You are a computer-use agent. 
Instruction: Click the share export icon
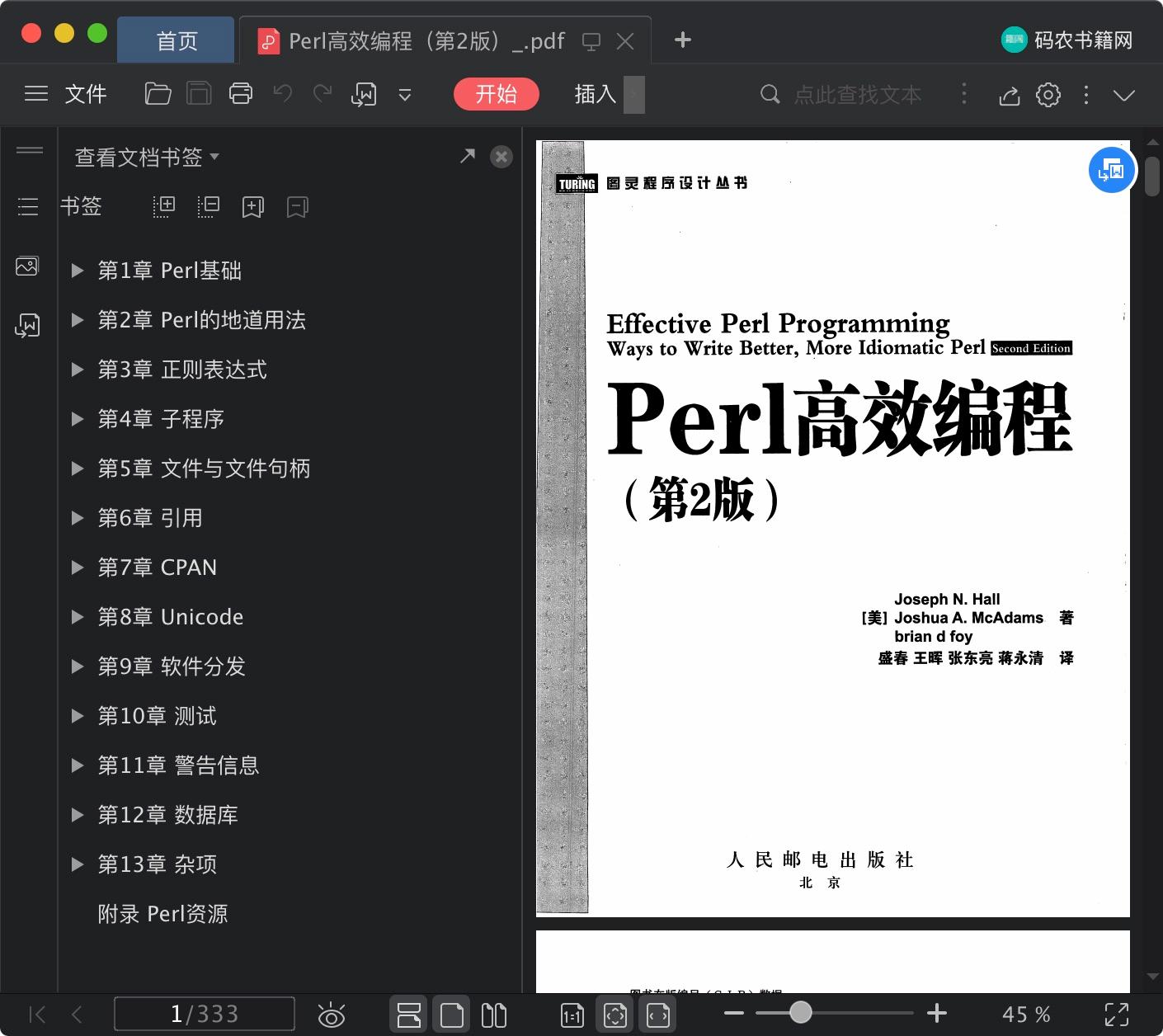(1010, 95)
